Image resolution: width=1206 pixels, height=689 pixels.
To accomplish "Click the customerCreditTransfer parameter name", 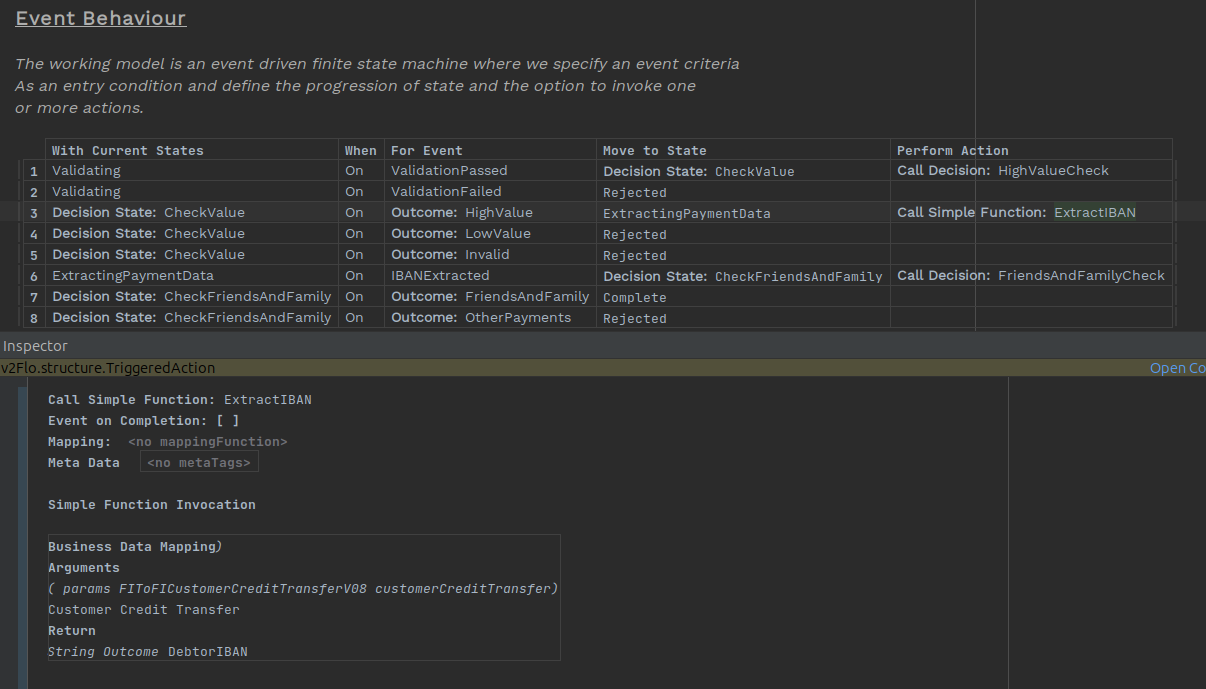I will click(x=462, y=589).
